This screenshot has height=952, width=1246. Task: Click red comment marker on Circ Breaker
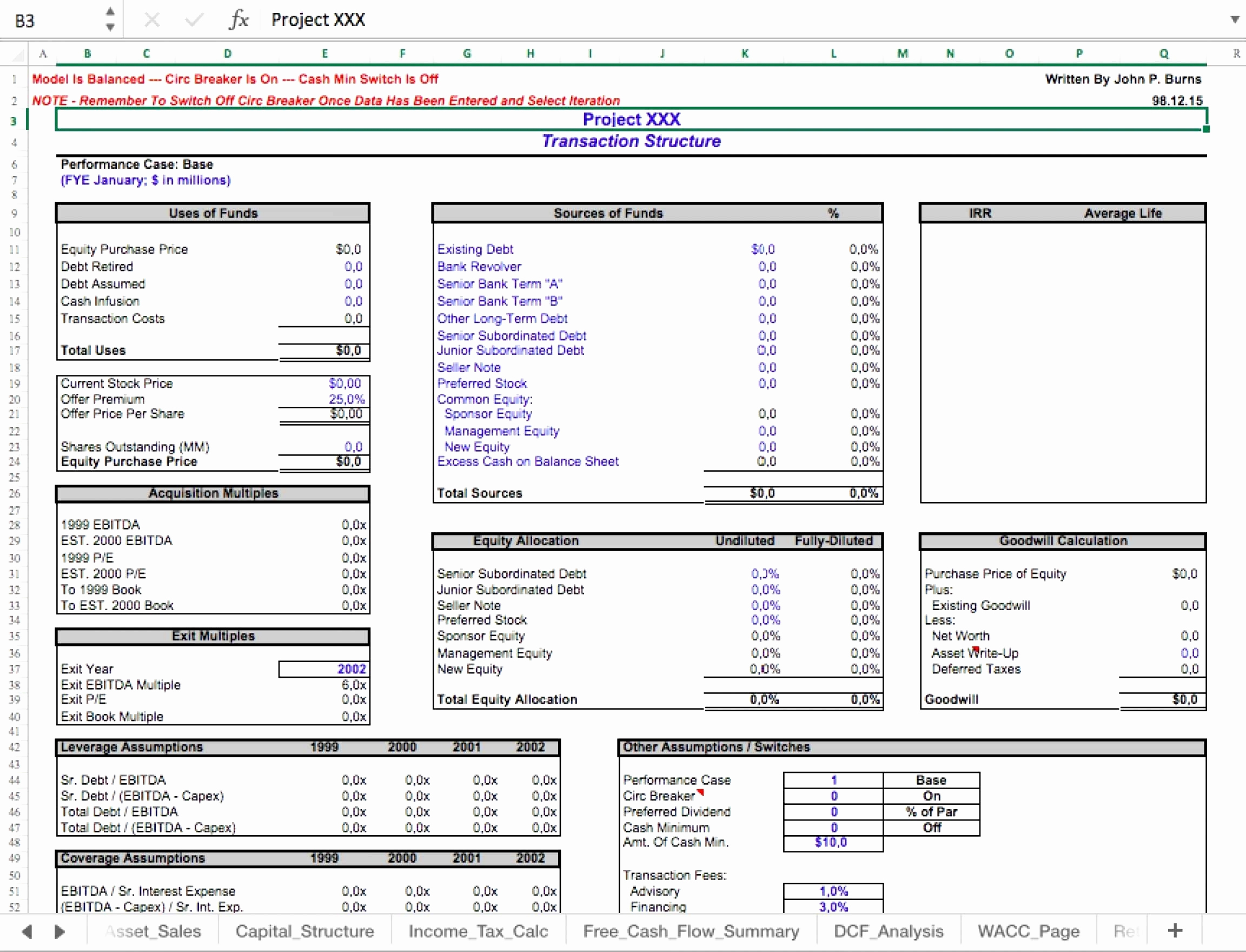tap(701, 792)
